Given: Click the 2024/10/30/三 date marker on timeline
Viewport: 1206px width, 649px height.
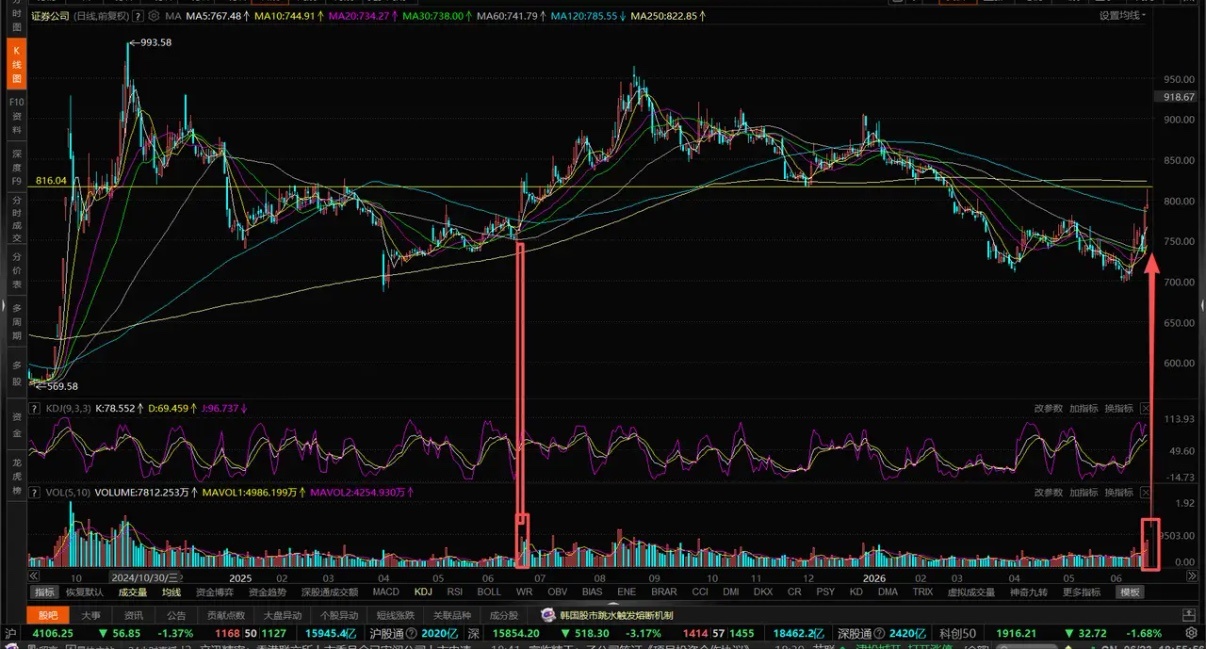Looking at the screenshot, I should click(x=143, y=577).
